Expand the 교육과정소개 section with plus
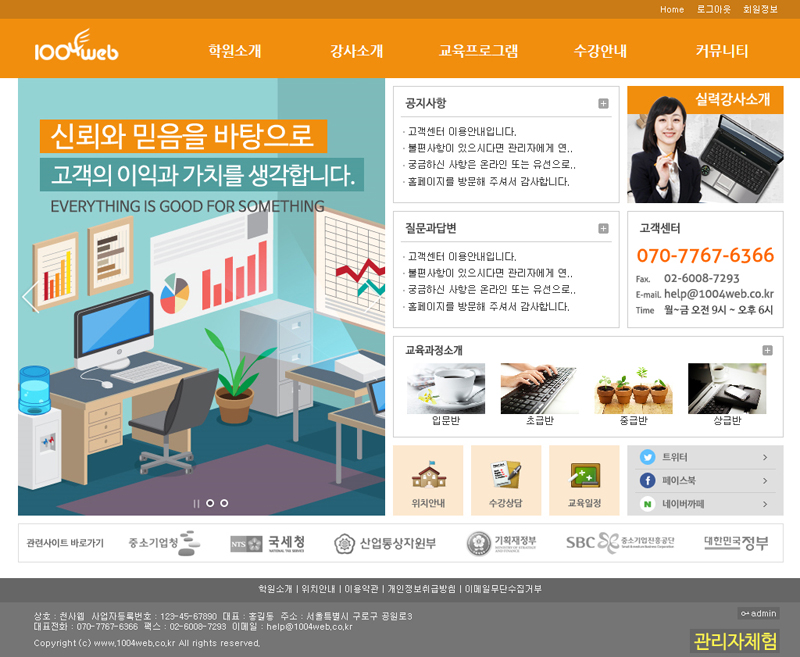The image size is (800, 657). tap(767, 350)
